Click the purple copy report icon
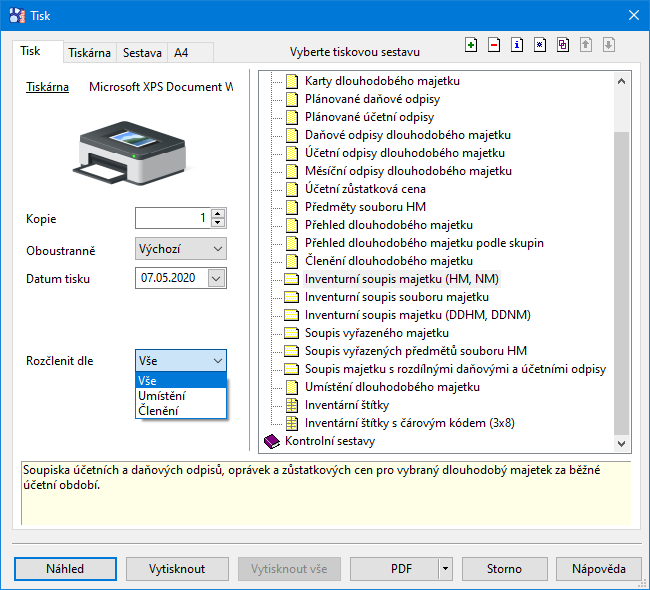This screenshot has height=590, width=650. pos(563,45)
